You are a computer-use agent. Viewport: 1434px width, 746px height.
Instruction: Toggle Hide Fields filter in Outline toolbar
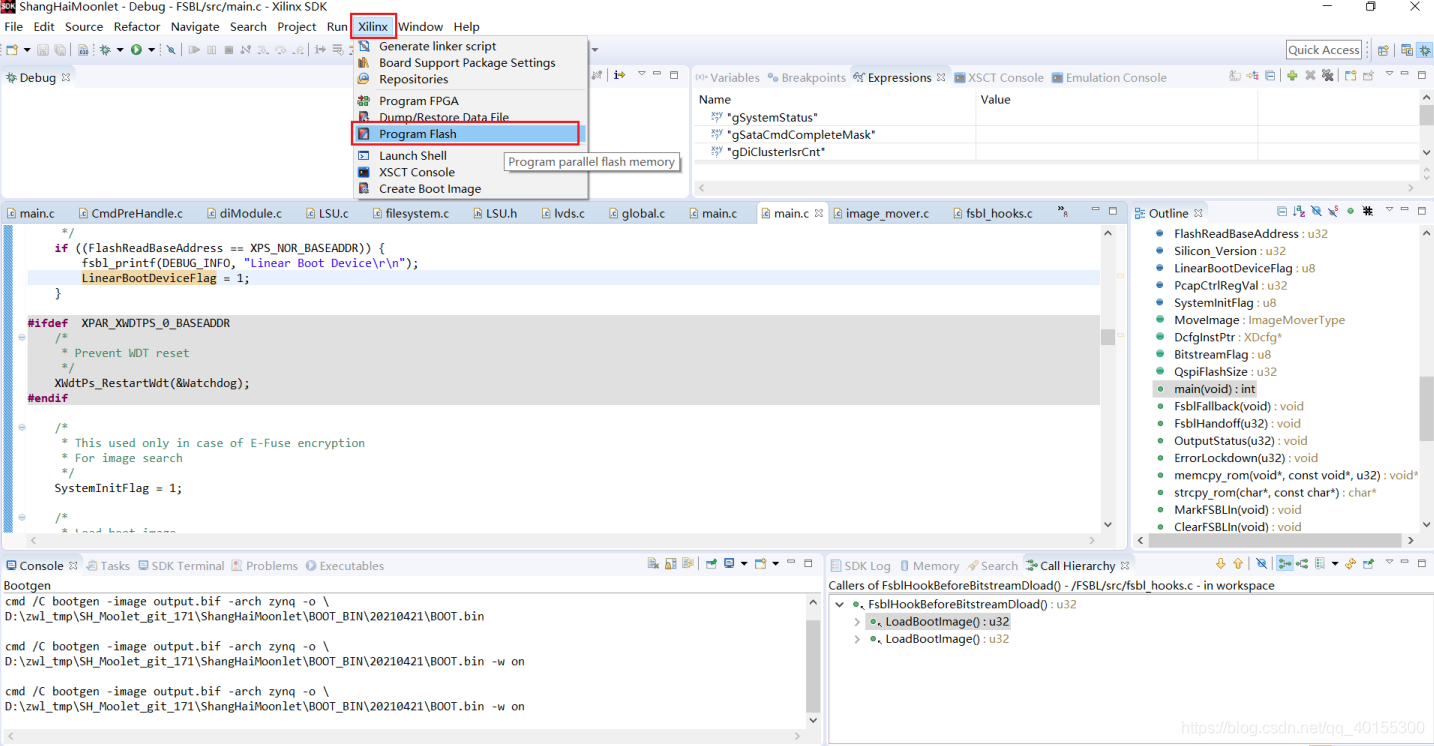coord(1316,211)
